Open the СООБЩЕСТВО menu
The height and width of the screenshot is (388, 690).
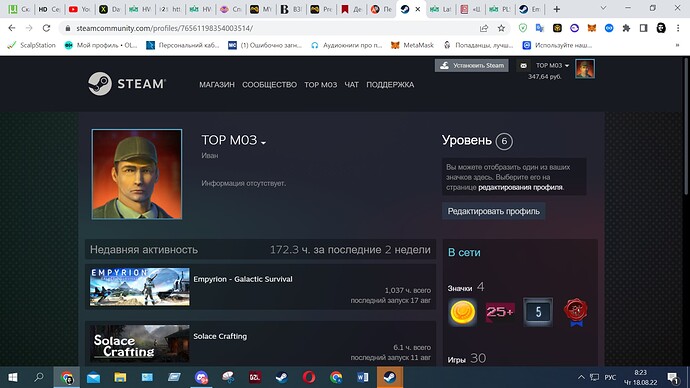pos(269,84)
